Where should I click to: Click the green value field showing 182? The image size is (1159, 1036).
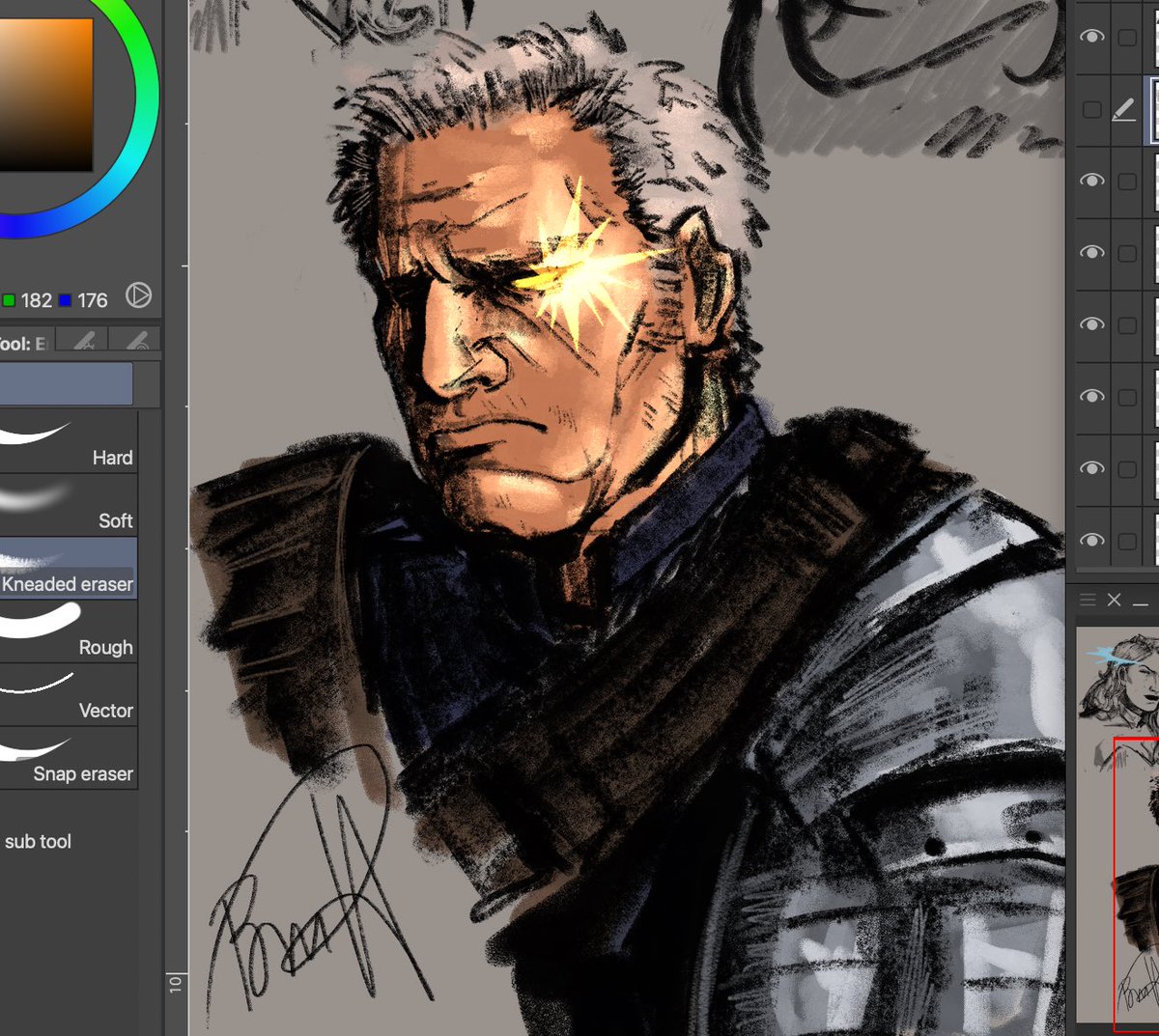tap(37, 300)
